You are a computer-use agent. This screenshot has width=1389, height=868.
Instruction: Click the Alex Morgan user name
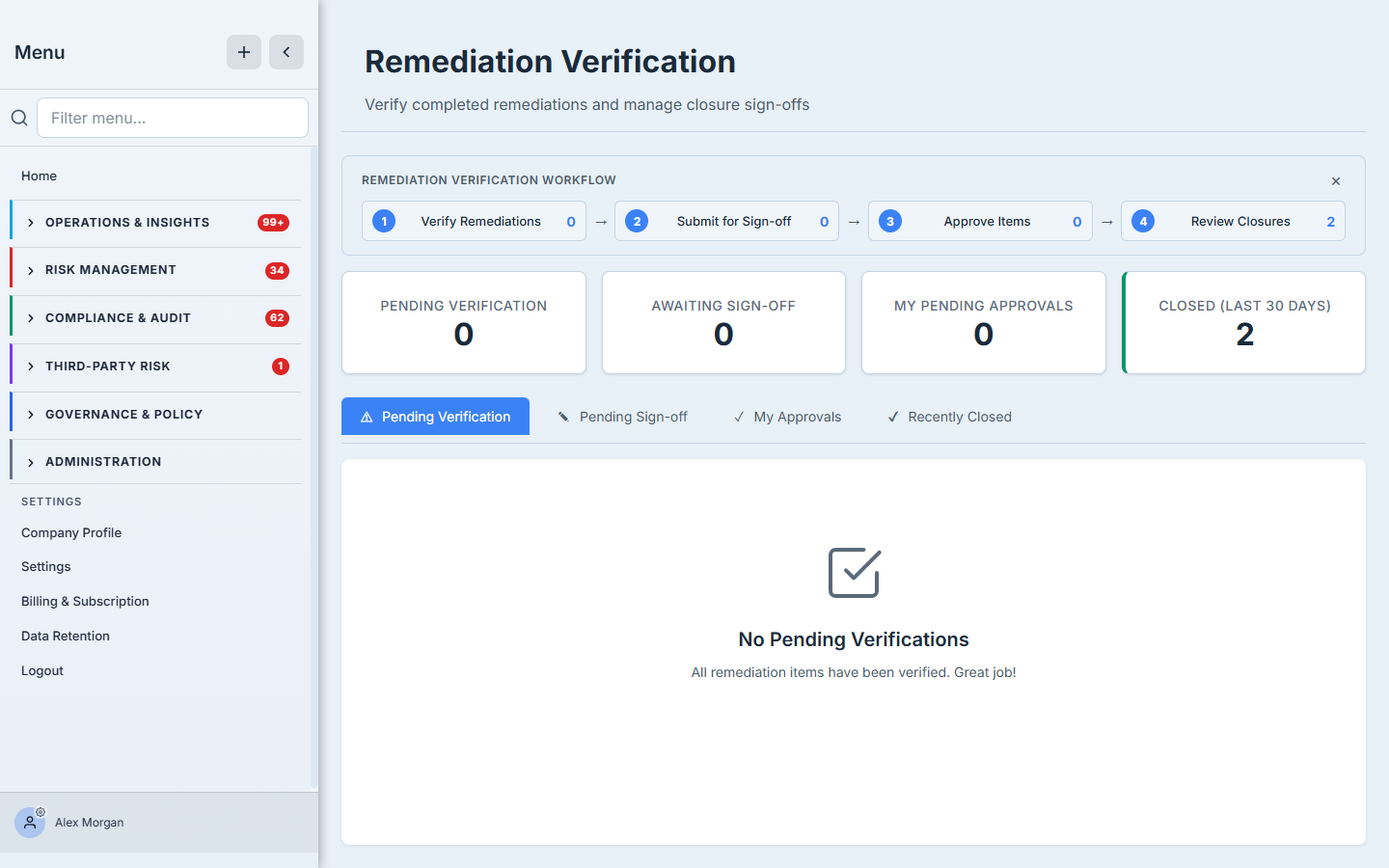90,823
